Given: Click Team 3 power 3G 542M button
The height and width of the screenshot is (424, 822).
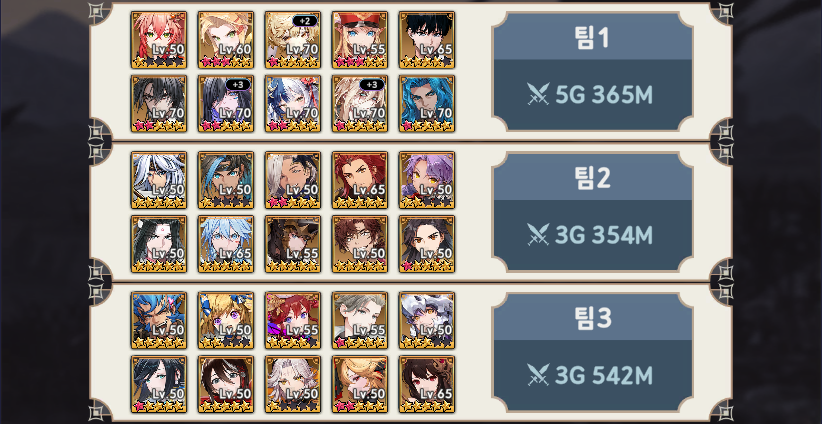Looking at the screenshot, I should (x=592, y=376).
